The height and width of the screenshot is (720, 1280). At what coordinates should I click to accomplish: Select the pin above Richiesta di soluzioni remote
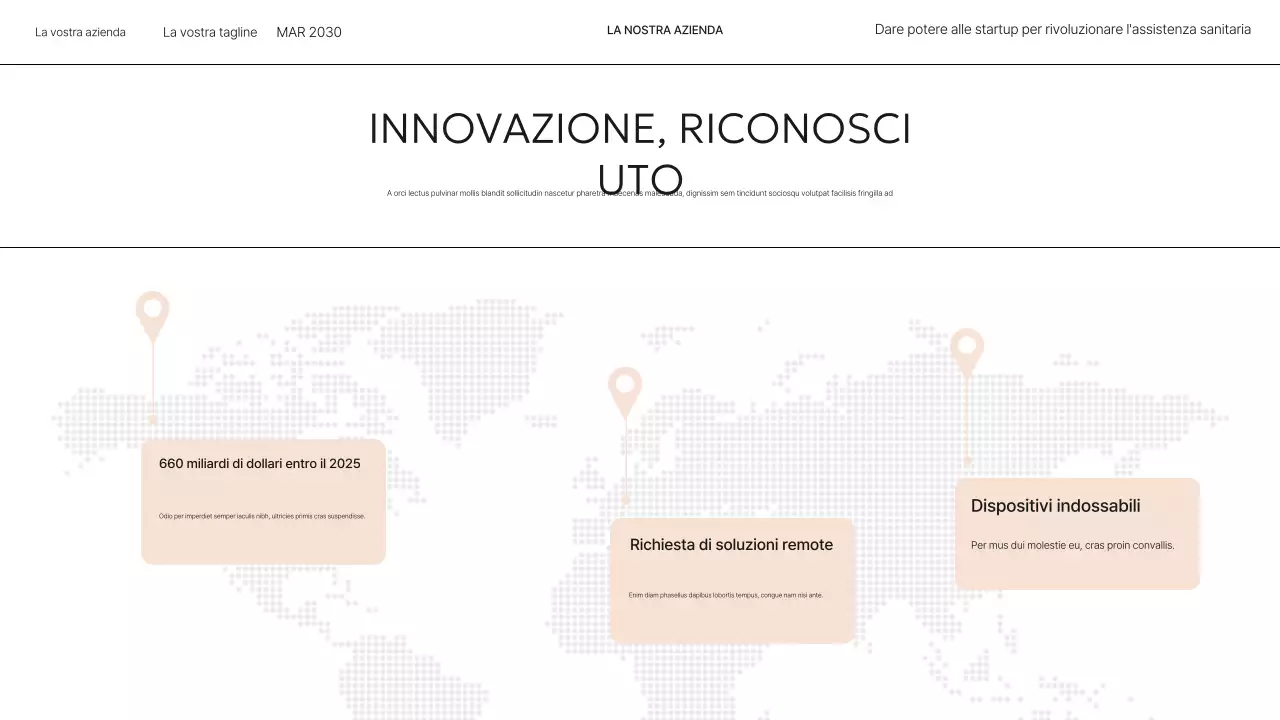[x=625, y=388]
